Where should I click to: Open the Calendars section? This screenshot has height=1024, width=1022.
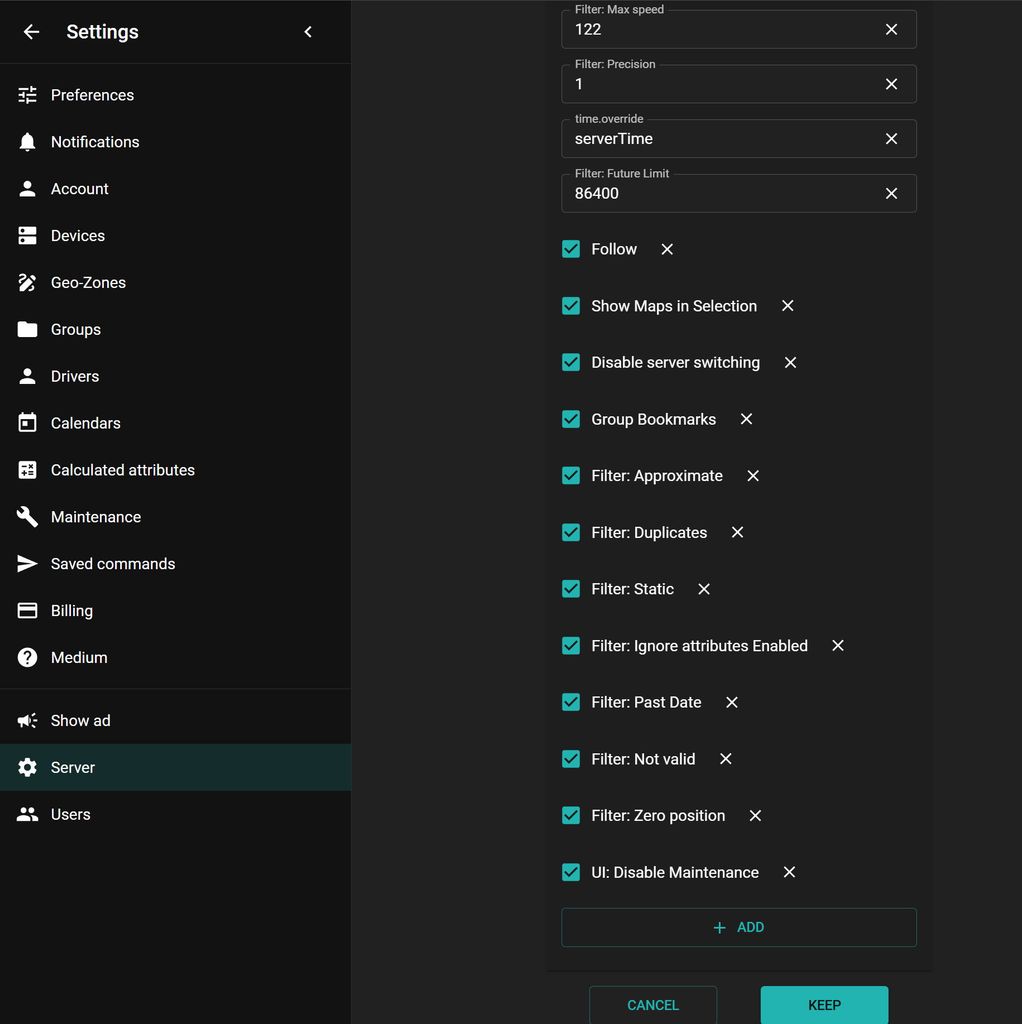[175, 423]
